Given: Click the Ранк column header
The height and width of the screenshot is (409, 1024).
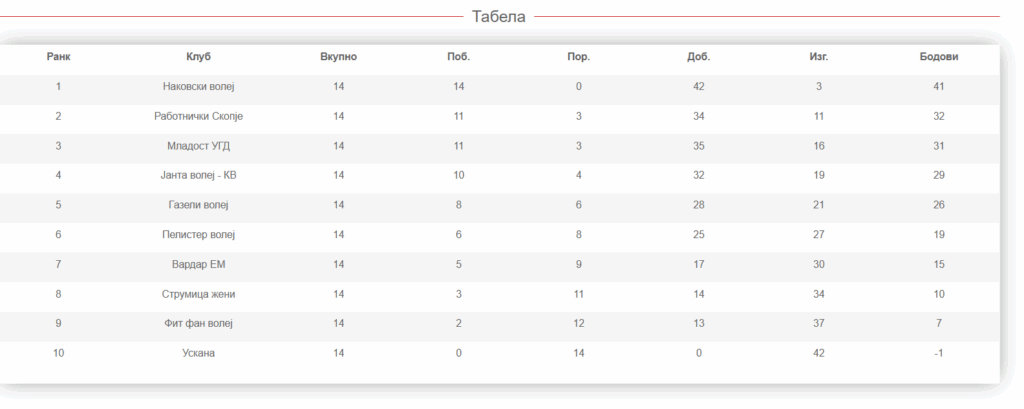Looking at the screenshot, I should [x=59, y=57].
